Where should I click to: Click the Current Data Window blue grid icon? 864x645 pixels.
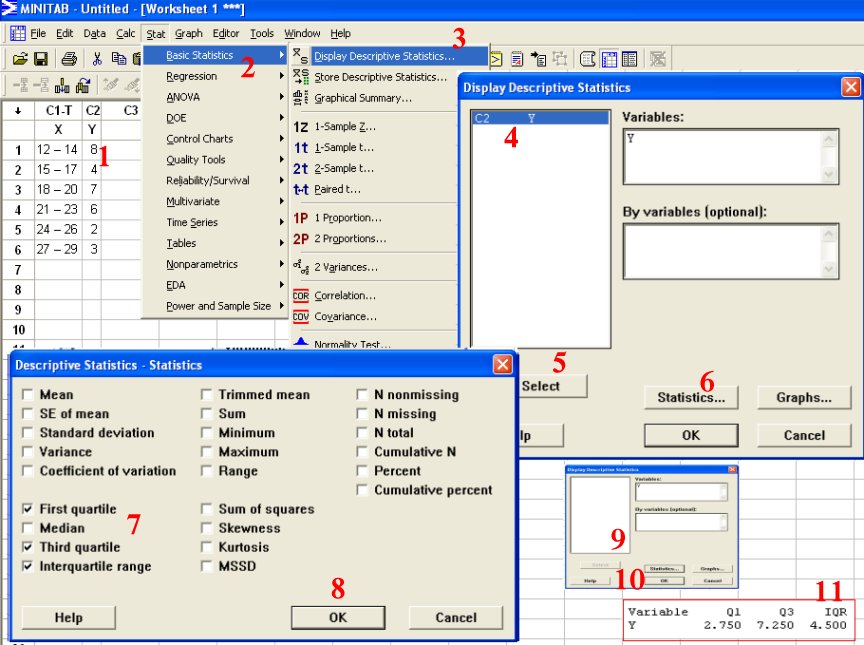[x=609, y=58]
